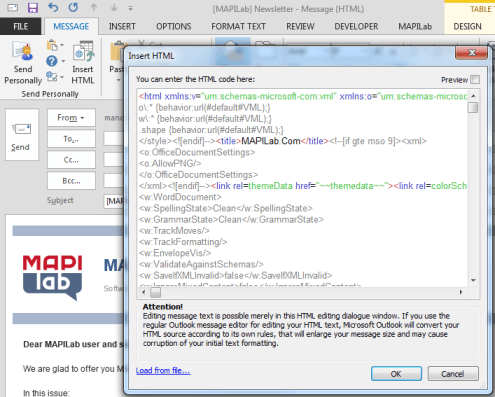Click the scroll left arrow of HTML code box
This screenshot has width=495, height=397.
(144, 292)
